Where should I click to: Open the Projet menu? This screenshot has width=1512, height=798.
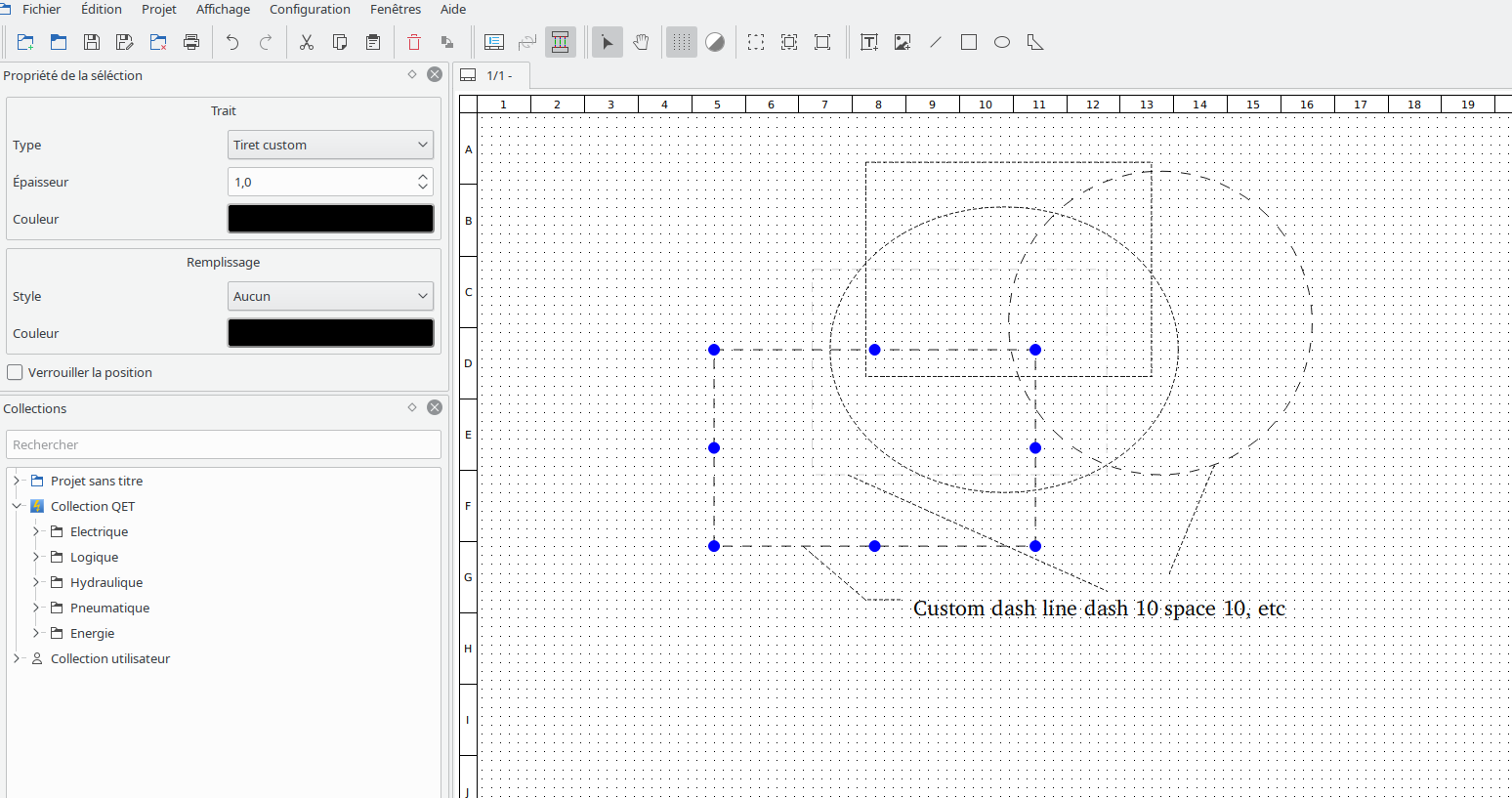click(x=159, y=9)
